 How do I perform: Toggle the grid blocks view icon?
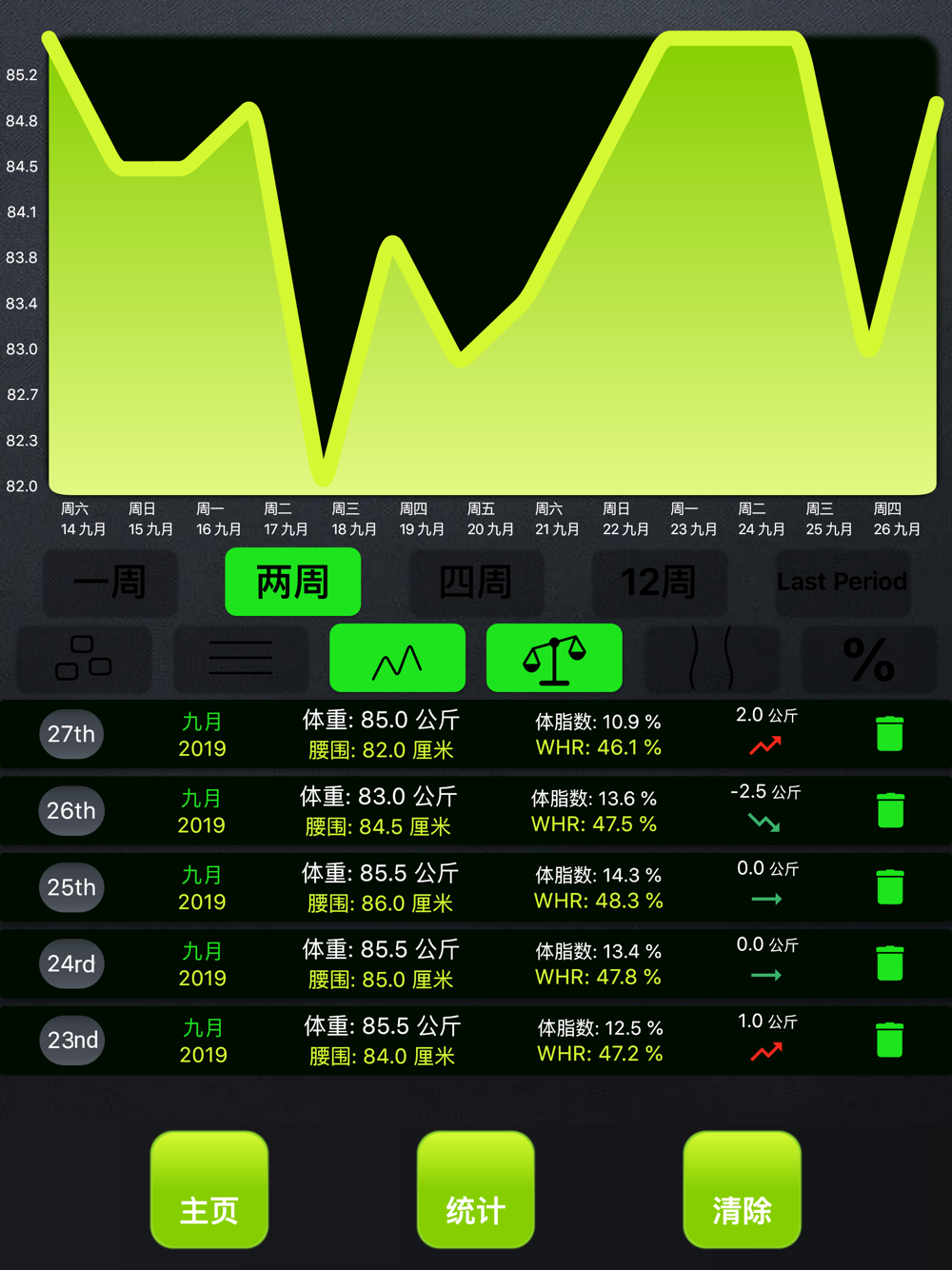[x=84, y=658]
